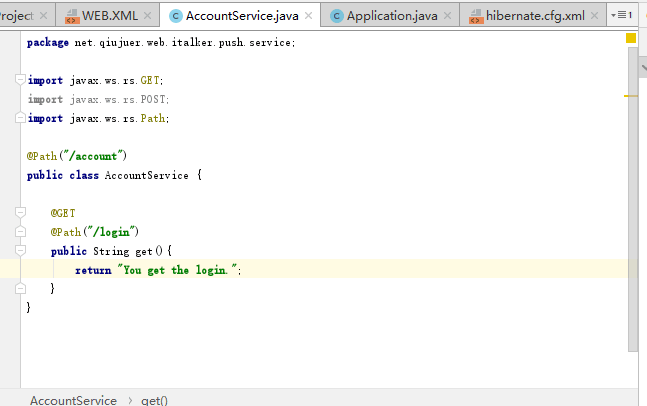This screenshot has height=406, width=647.
Task: Collapse the imports block at GET import
Action: click(x=20, y=79)
